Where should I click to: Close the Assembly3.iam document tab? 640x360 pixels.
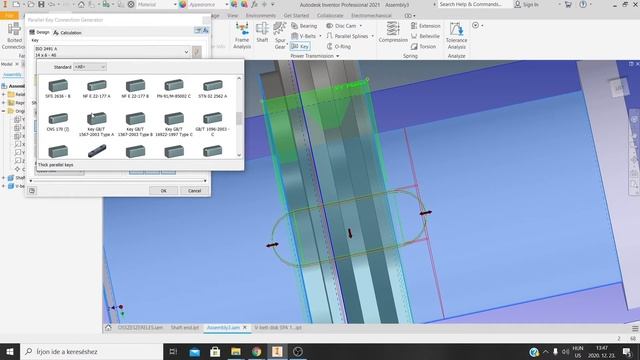click(x=245, y=328)
